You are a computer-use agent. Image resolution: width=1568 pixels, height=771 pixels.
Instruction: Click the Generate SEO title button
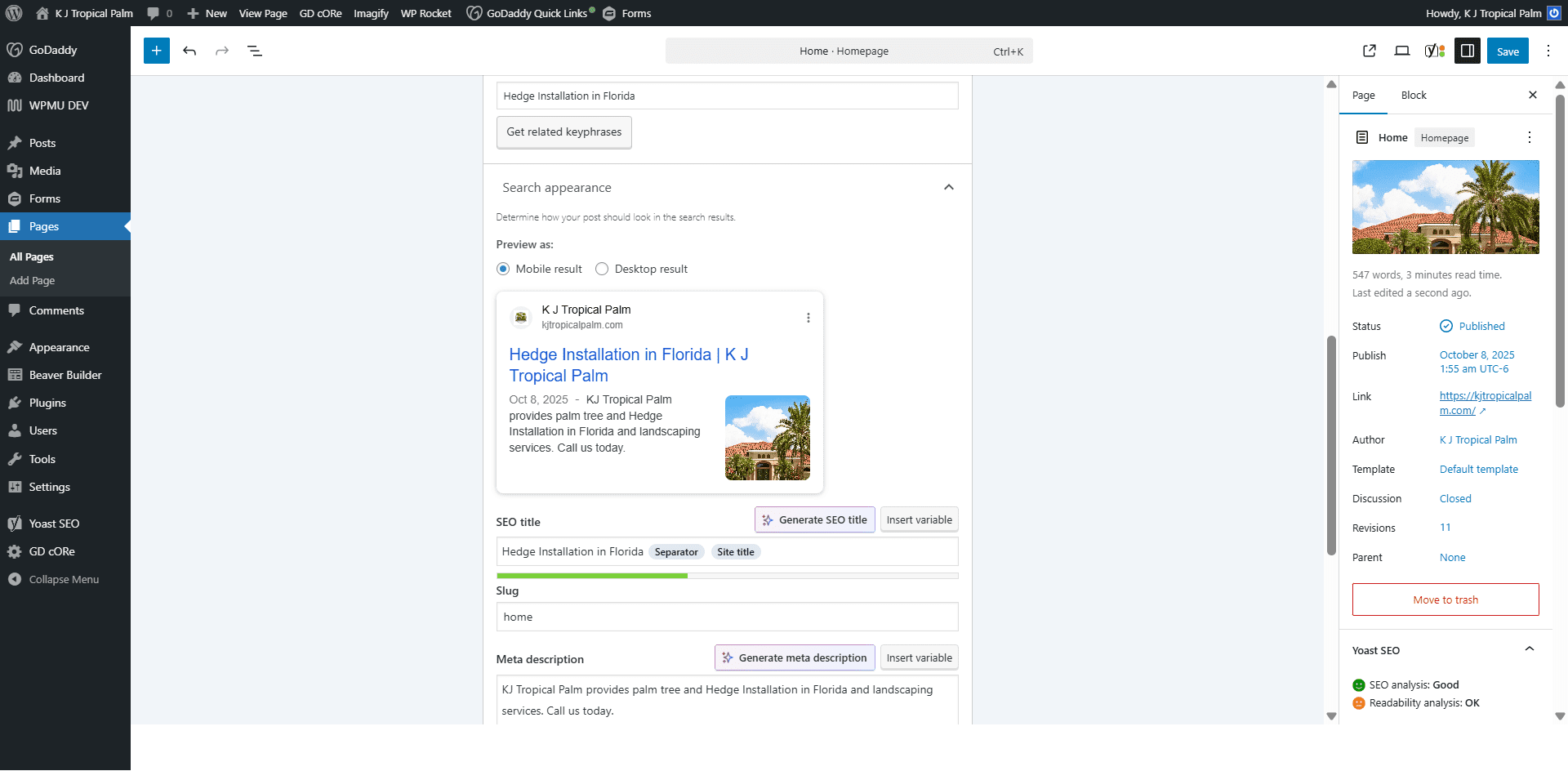[814, 519]
